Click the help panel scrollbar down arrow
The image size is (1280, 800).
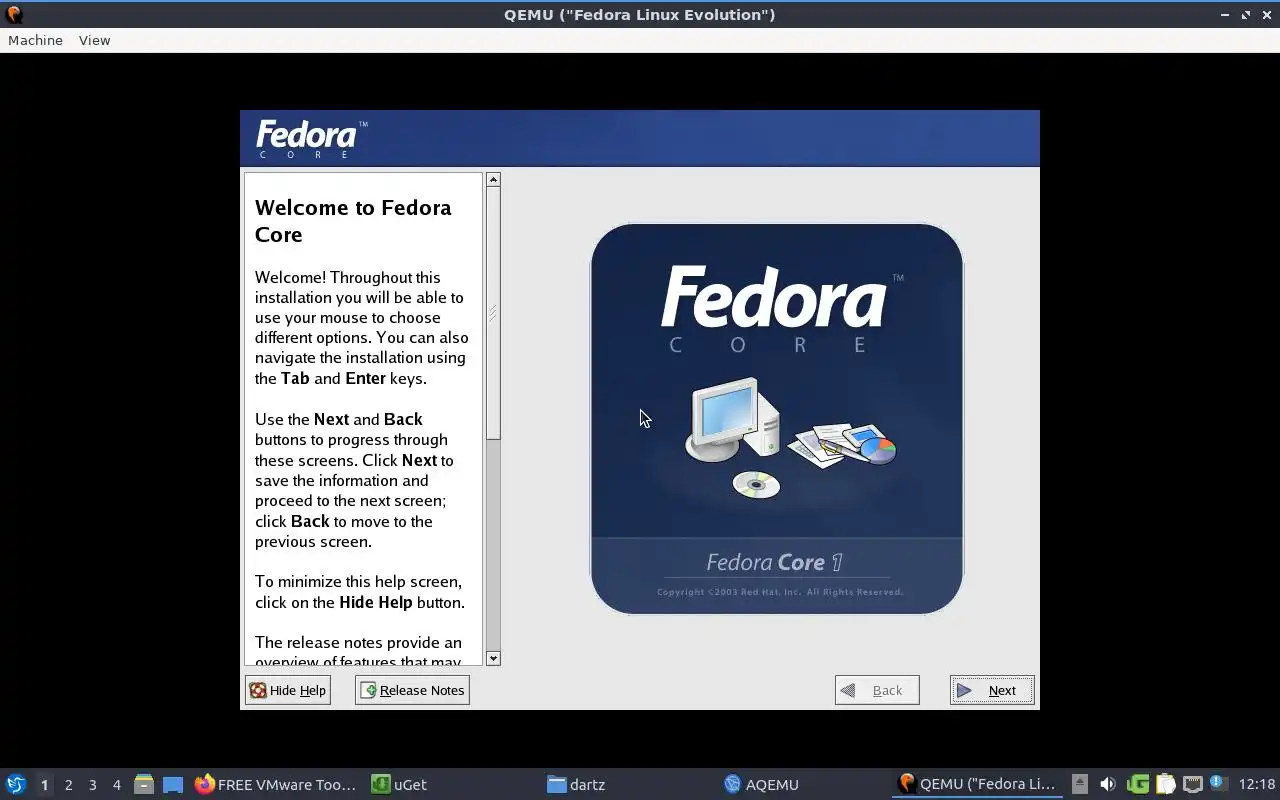coord(493,658)
